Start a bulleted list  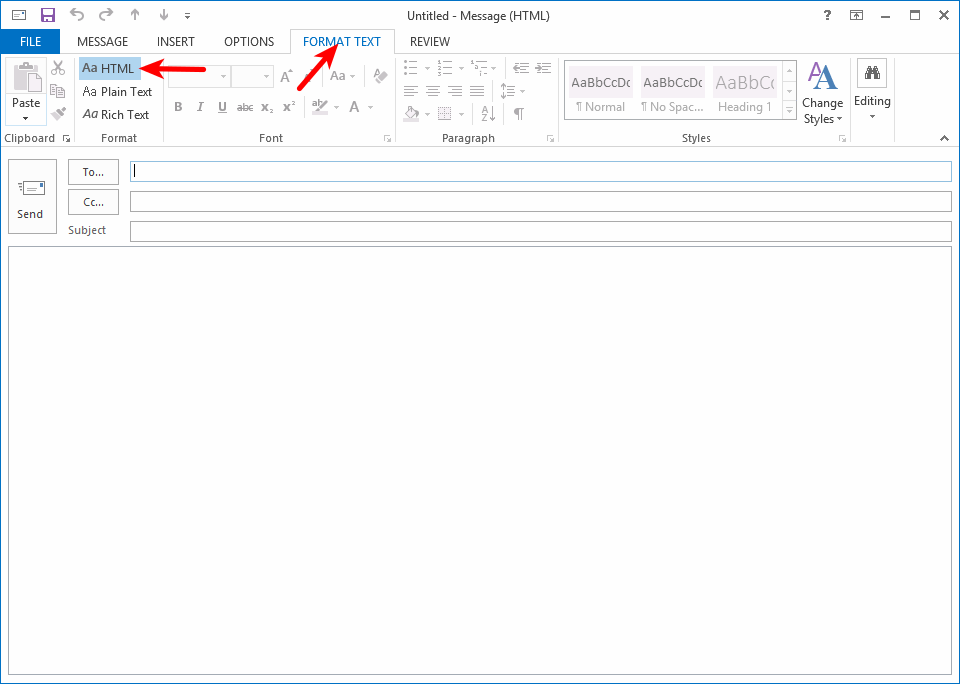point(411,67)
